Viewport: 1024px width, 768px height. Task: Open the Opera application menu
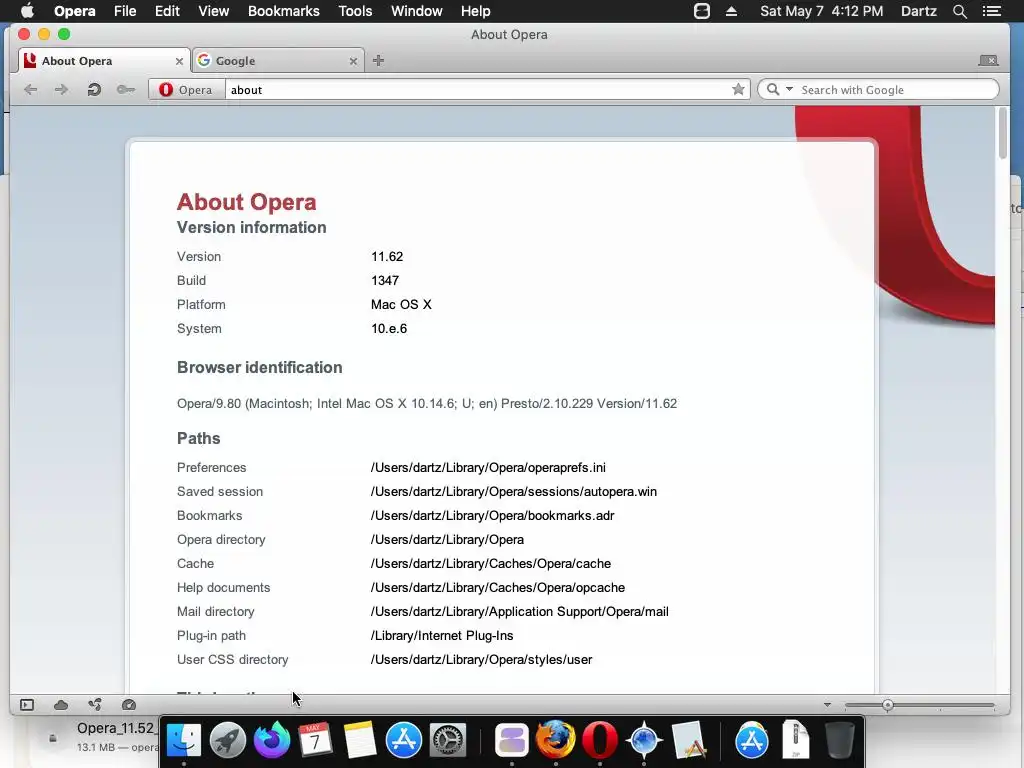[74, 11]
